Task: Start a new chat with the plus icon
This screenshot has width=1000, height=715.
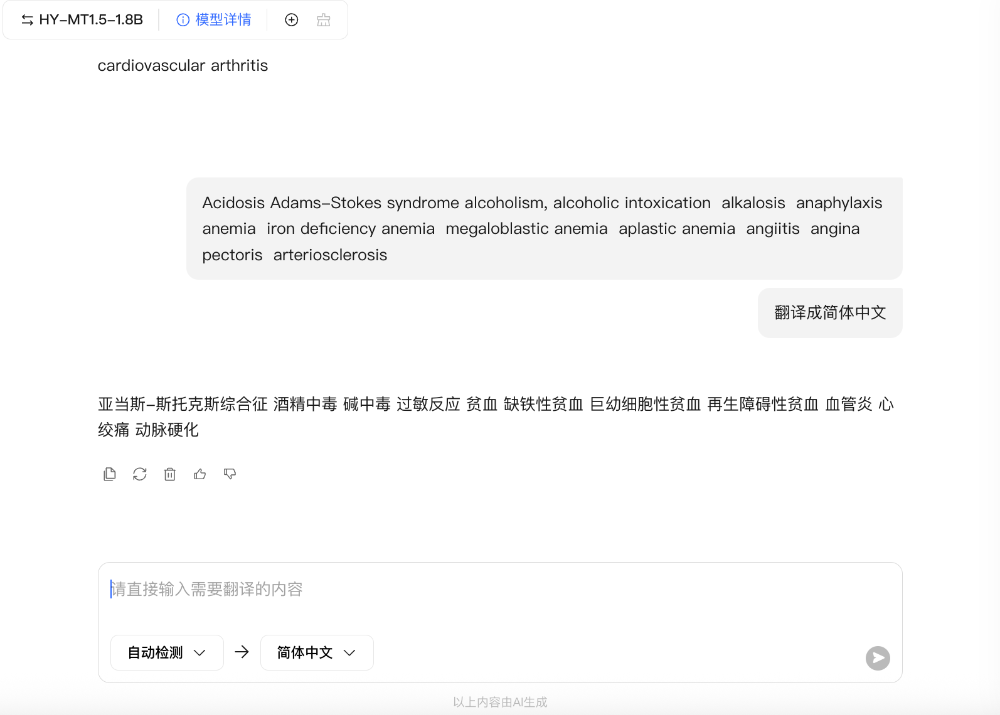Action: point(289,19)
